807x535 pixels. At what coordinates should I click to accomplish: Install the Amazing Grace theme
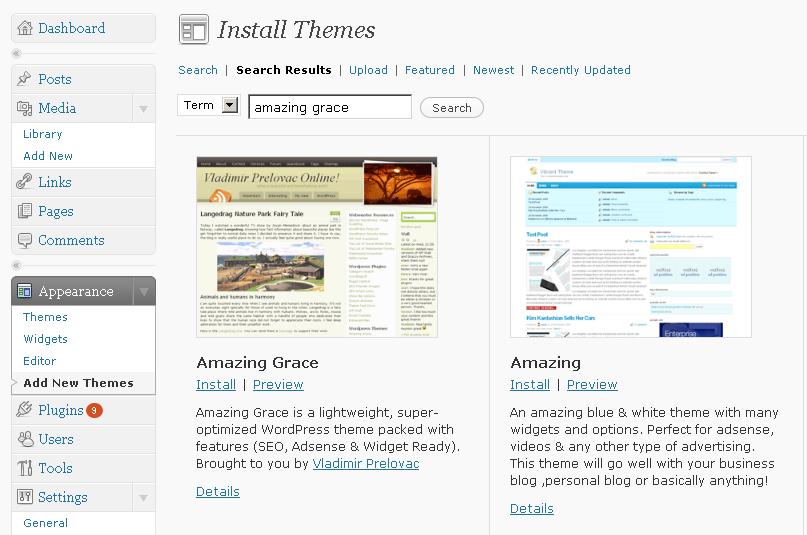(216, 384)
